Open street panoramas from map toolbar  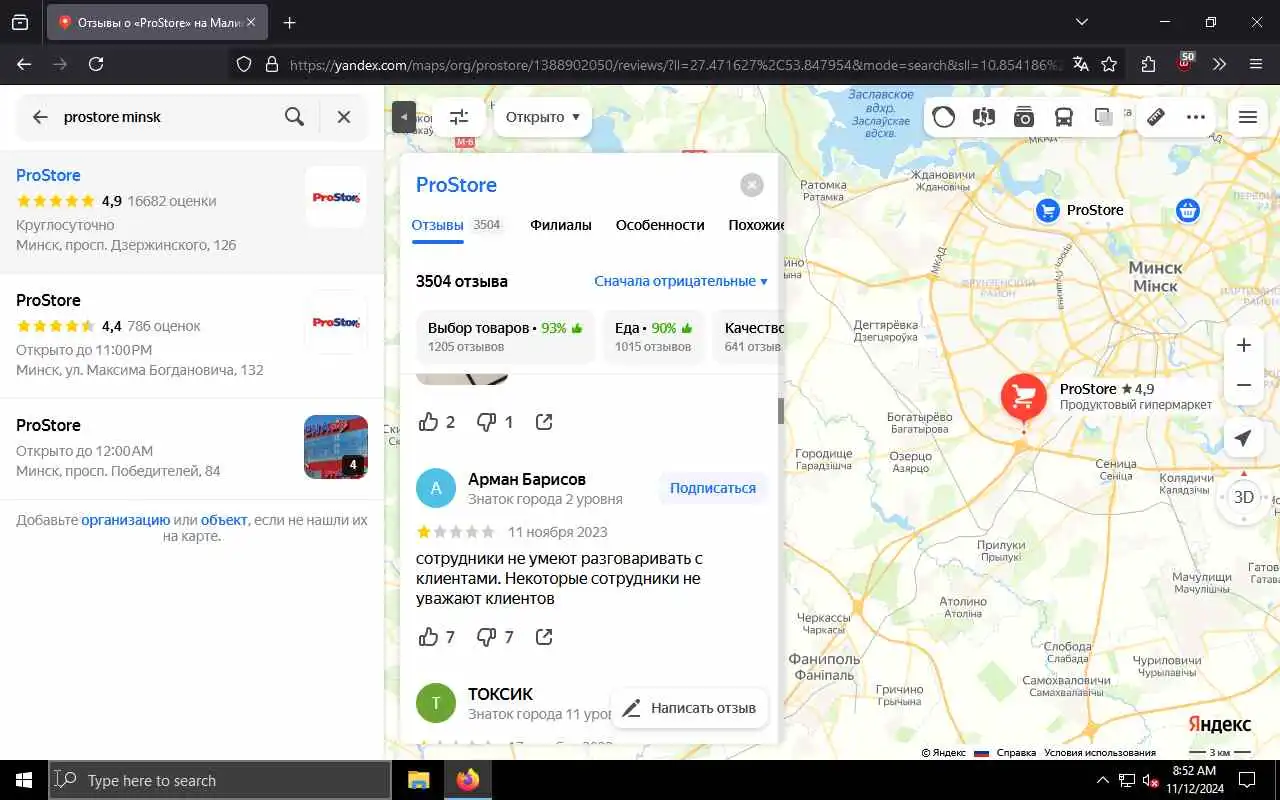click(x=984, y=117)
